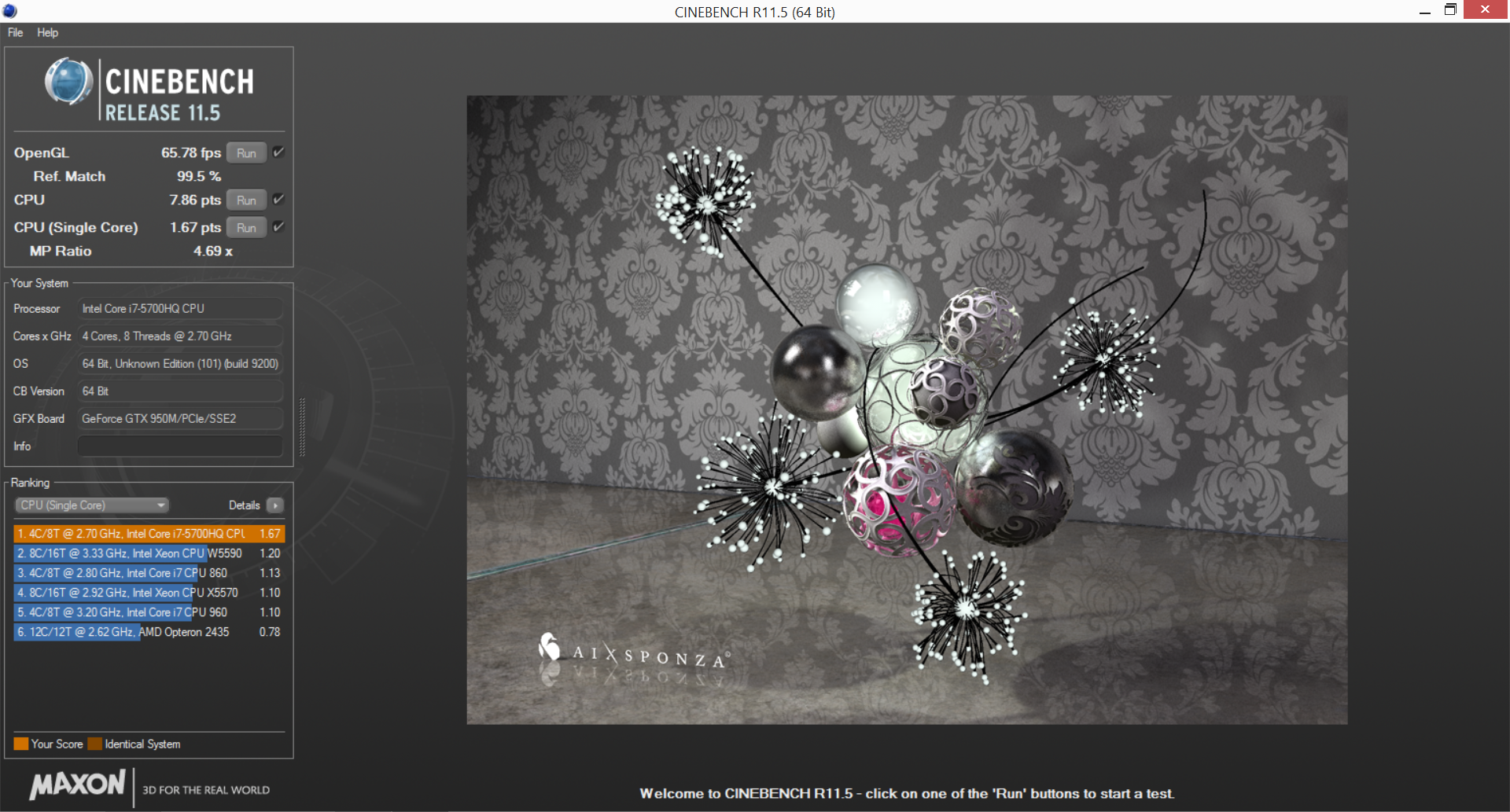Toggle the OpenGL test checkbox
1510x812 pixels.
coord(278,152)
